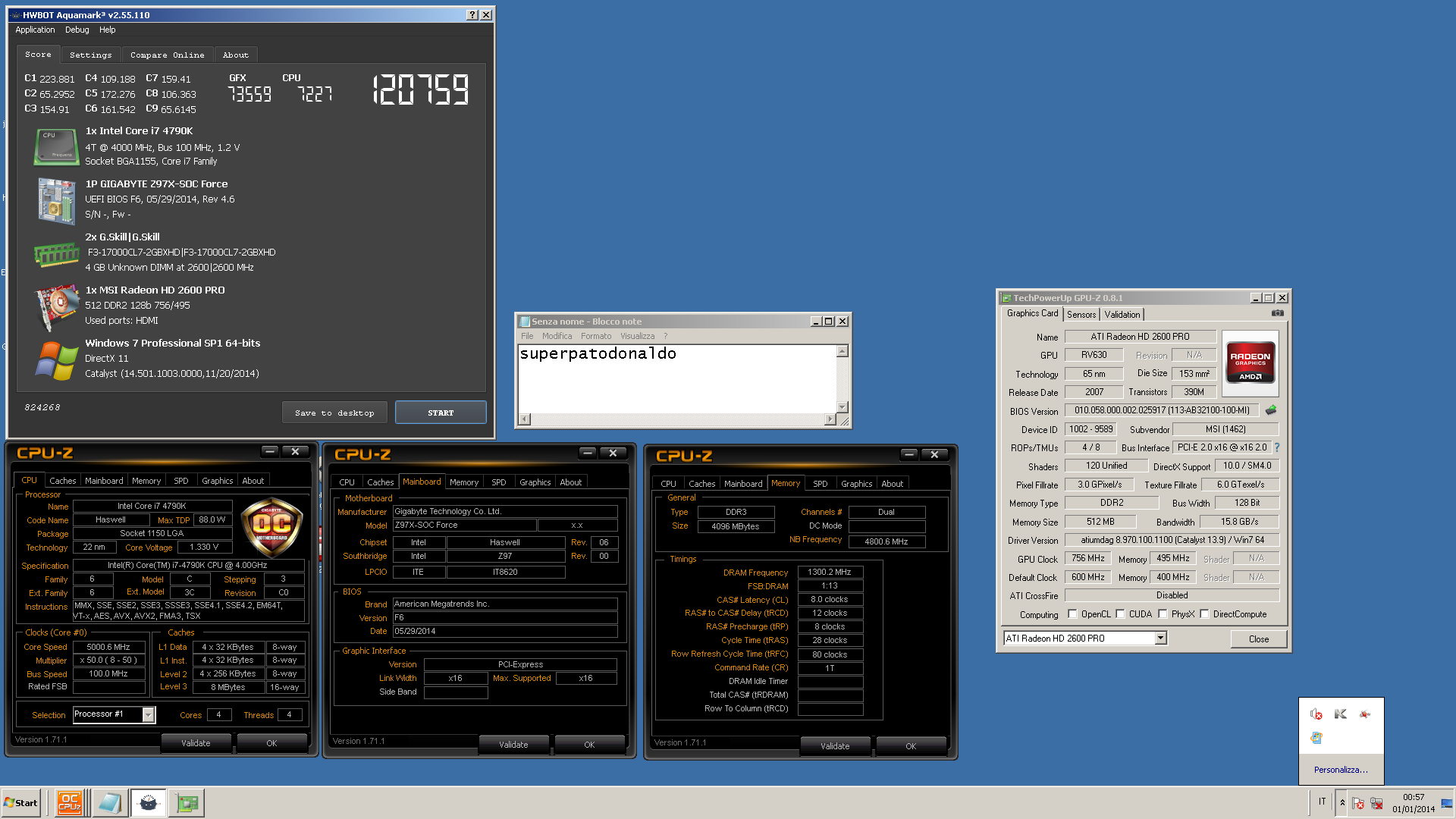Viewport: 1456px width, 819px height.
Task: Click the Bus Interface question mark icon
Action: [1277, 447]
